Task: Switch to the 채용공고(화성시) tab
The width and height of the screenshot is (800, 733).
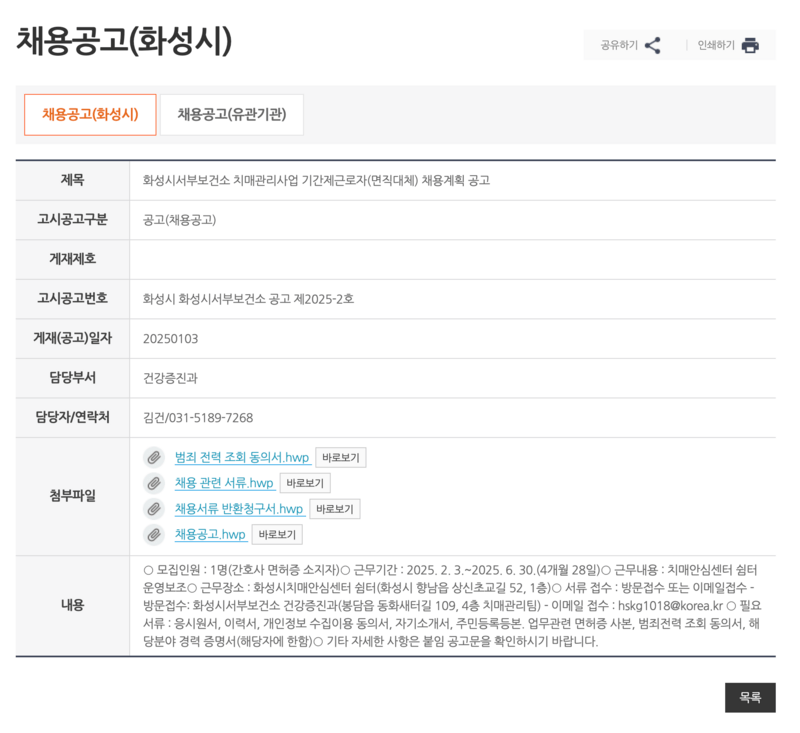Action: tap(90, 115)
